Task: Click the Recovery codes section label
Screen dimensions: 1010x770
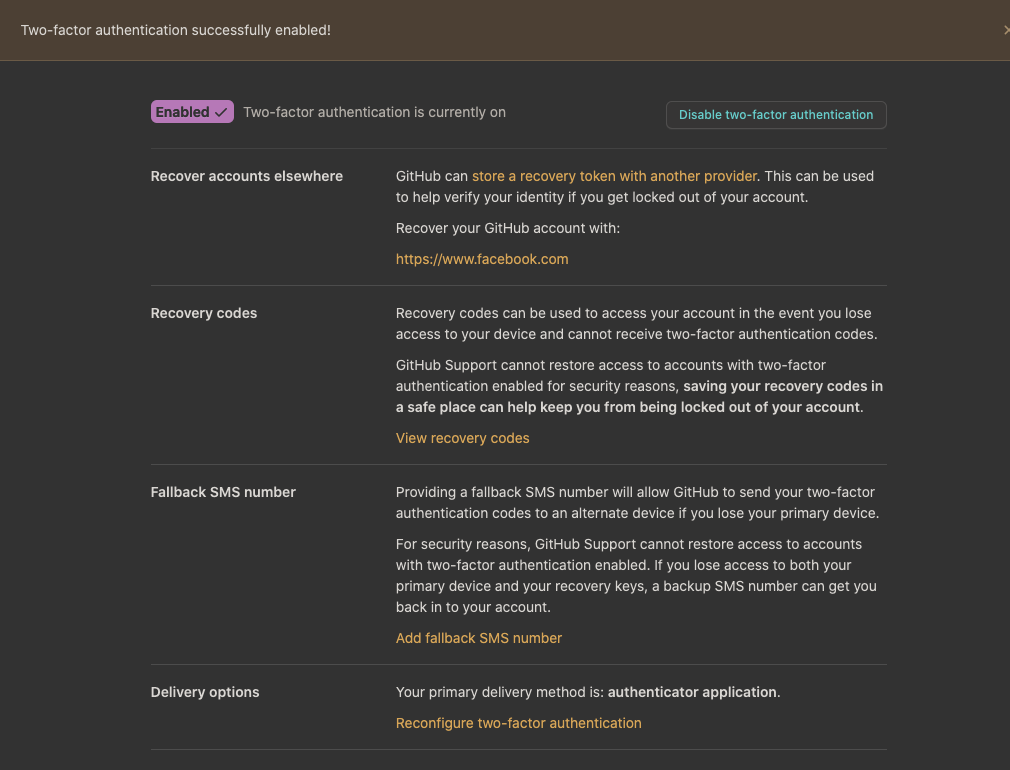Action: tap(203, 313)
